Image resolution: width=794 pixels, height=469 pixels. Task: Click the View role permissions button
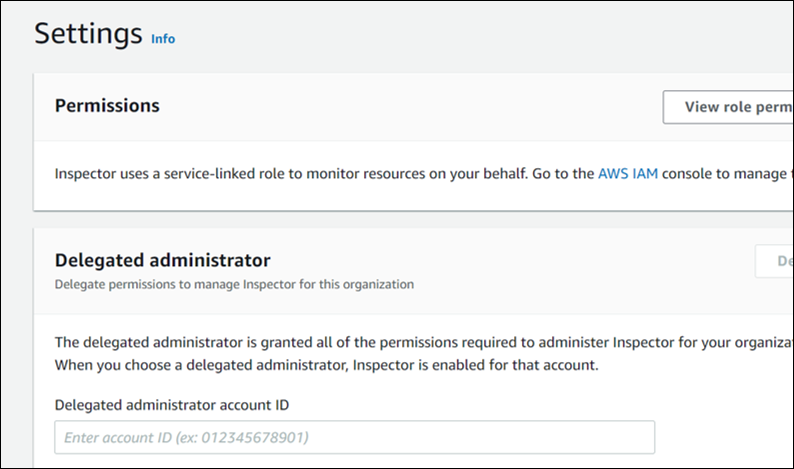pyautogui.click(x=728, y=107)
